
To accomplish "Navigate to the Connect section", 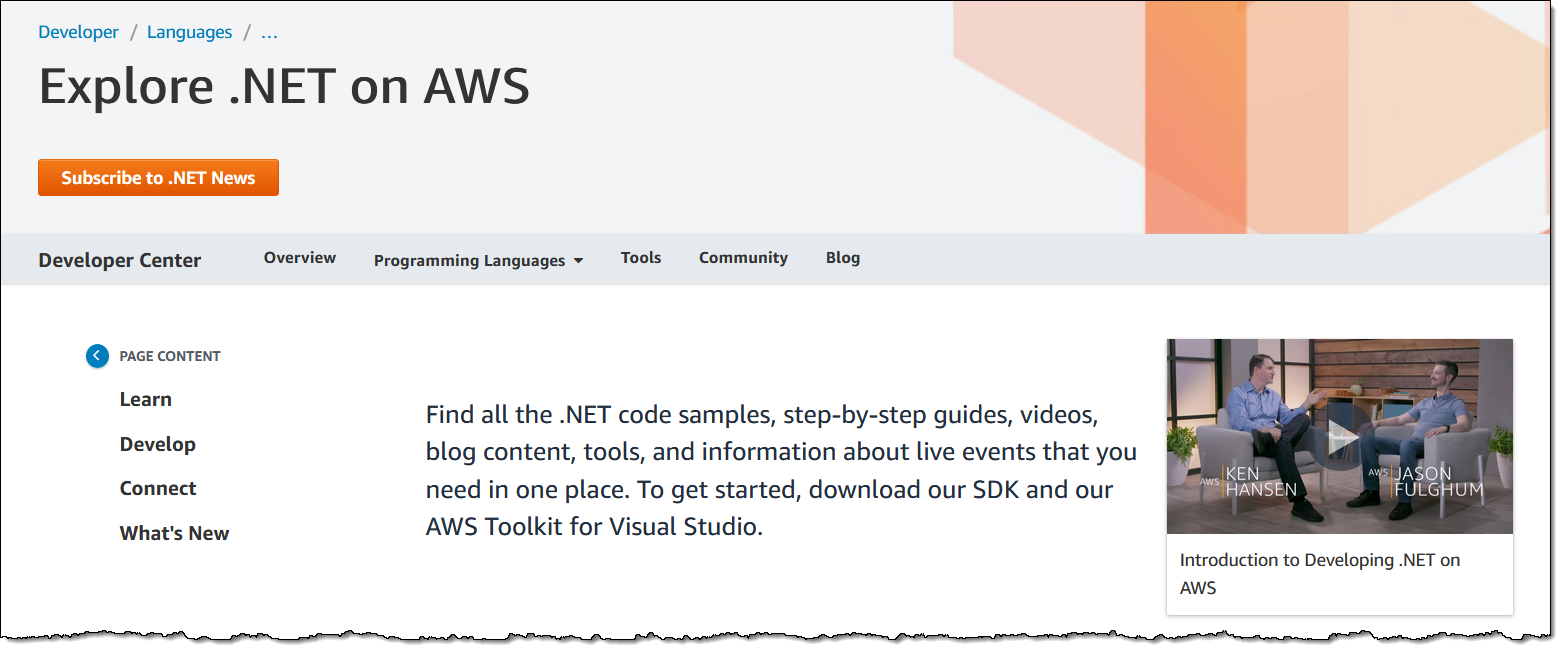I will pos(158,488).
